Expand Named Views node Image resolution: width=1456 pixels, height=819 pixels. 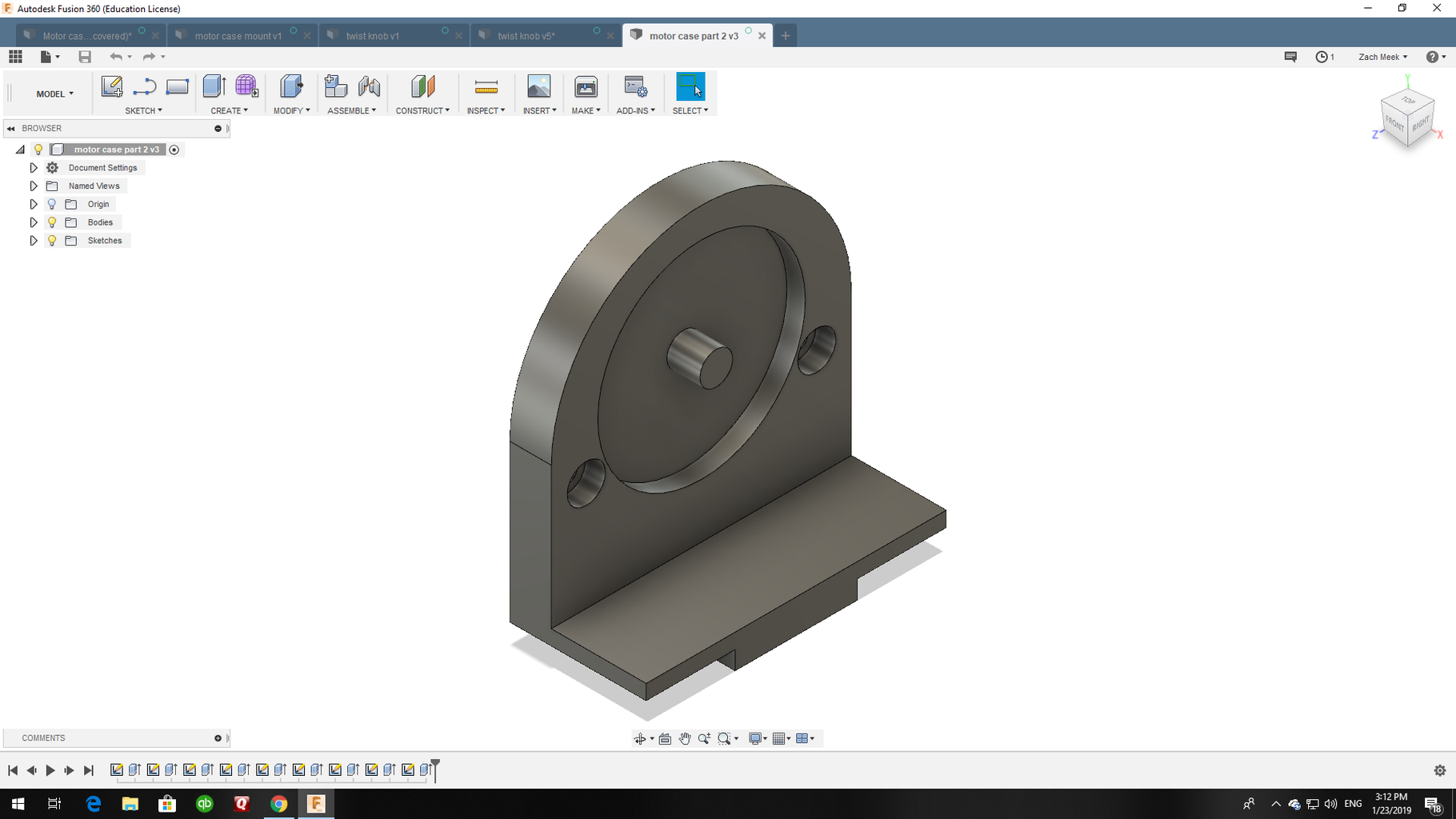pyautogui.click(x=34, y=186)
